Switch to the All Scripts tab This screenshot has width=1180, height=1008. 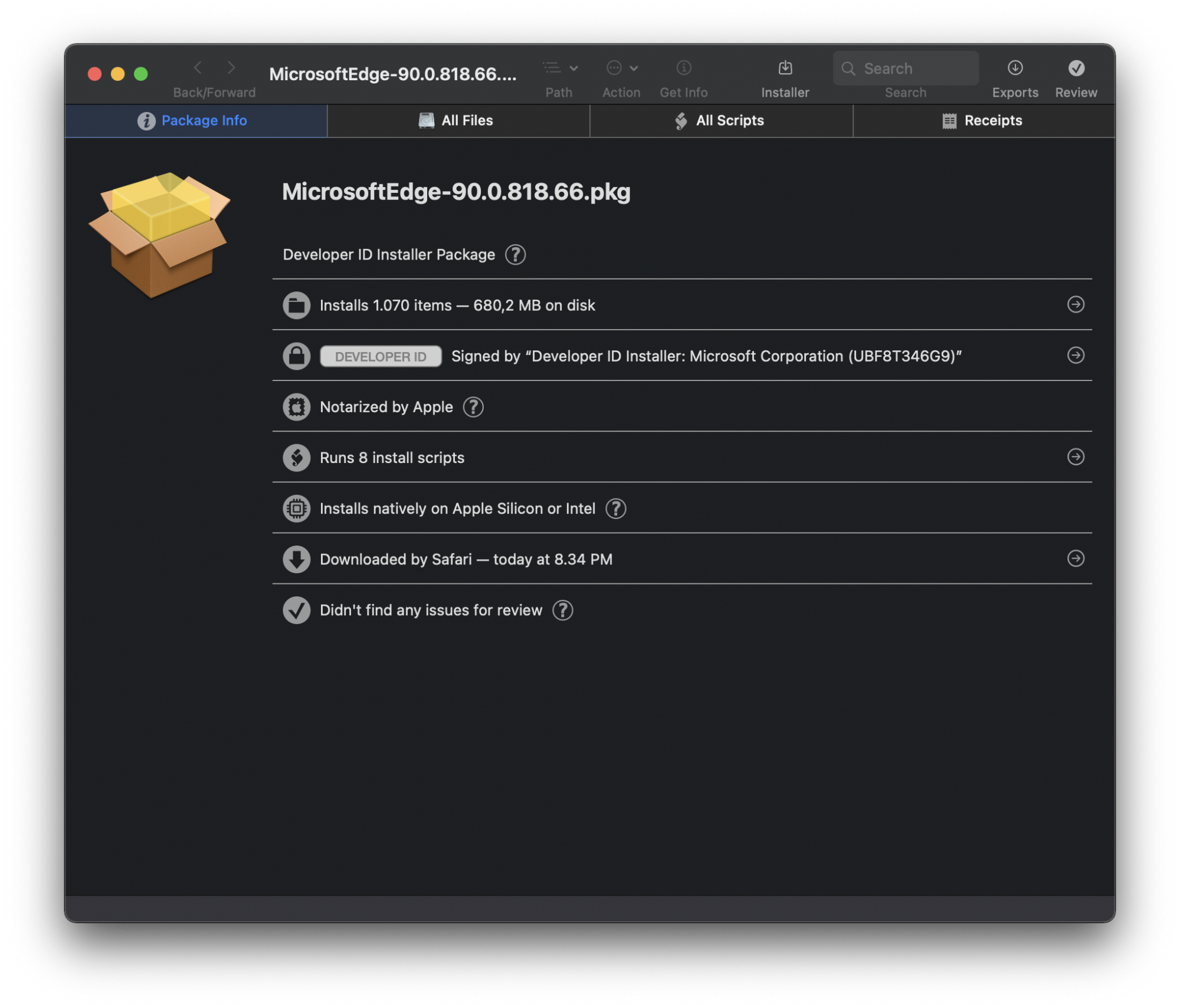point(721,121)
